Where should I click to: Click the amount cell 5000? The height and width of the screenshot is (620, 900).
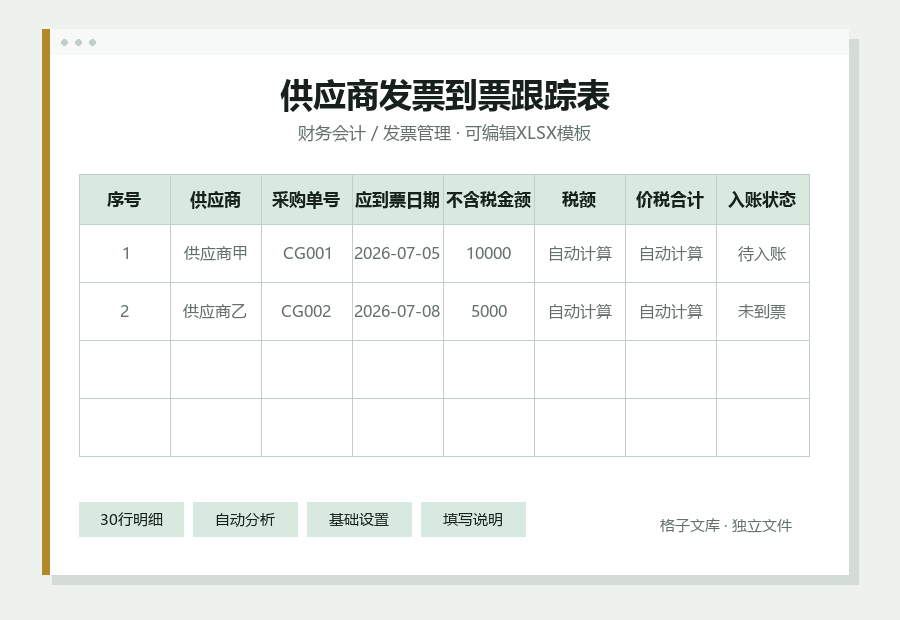click(489, 312)
